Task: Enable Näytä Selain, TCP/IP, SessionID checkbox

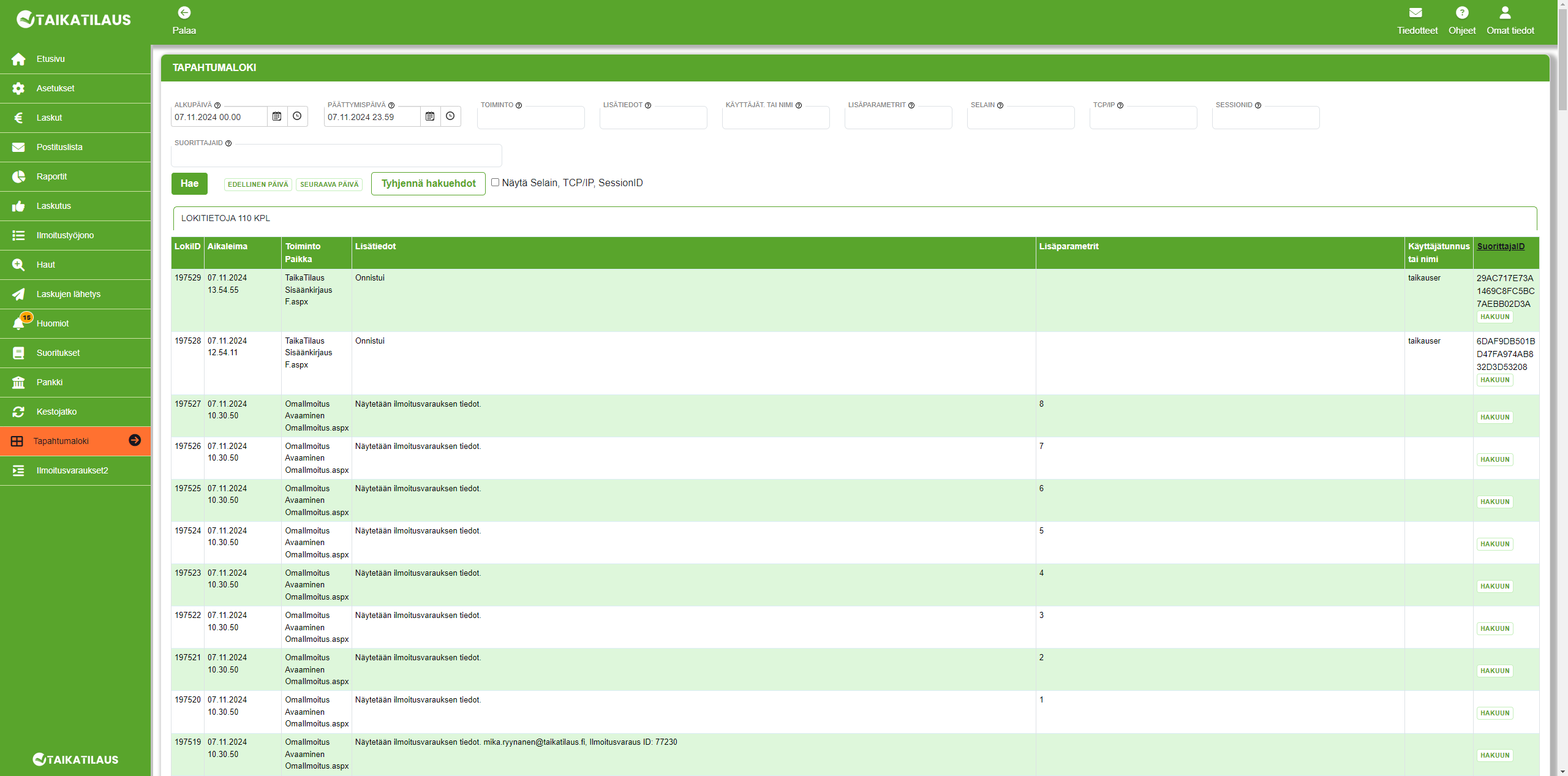Action: point(495,183)
